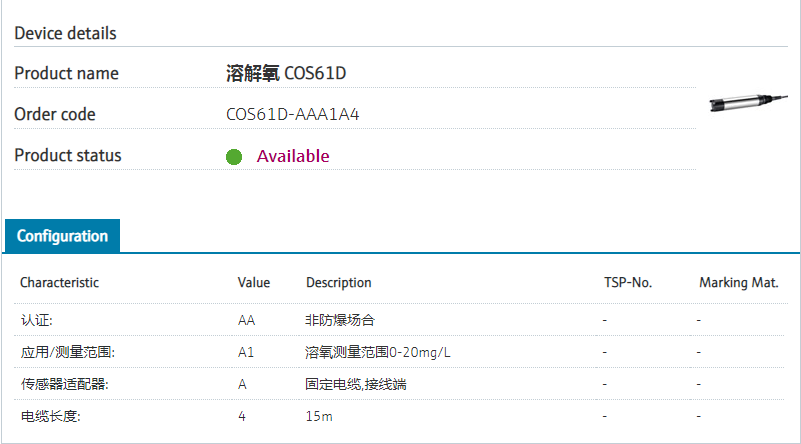Click the 15m cable length description
This screenshot has height=444, width=801.
click(x=318, y=416)
